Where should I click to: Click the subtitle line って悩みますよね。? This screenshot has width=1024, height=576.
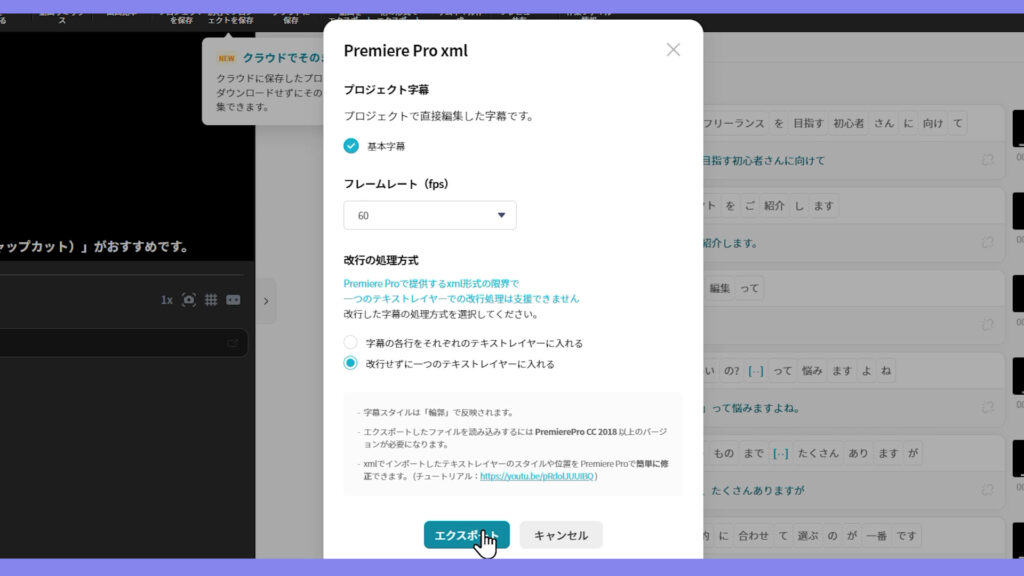[756, 408]
